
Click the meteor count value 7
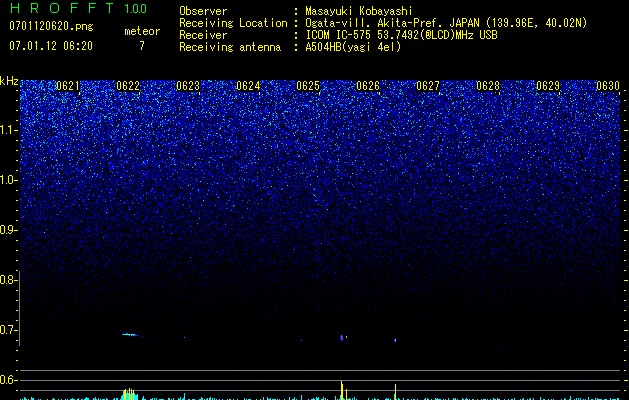click(142, 46)
